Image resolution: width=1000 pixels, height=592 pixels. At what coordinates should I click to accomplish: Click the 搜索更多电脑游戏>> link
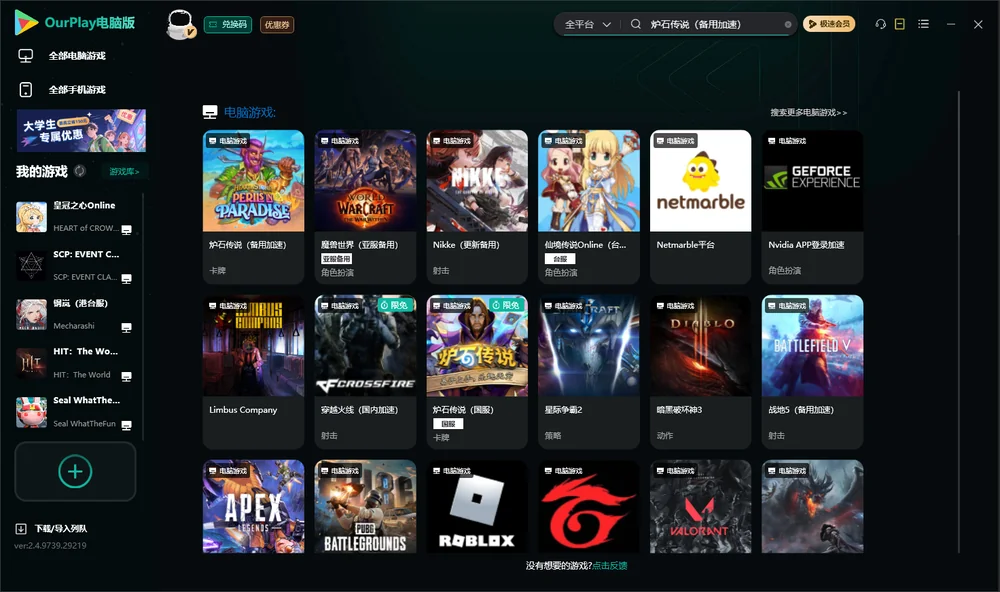[808, 112]
